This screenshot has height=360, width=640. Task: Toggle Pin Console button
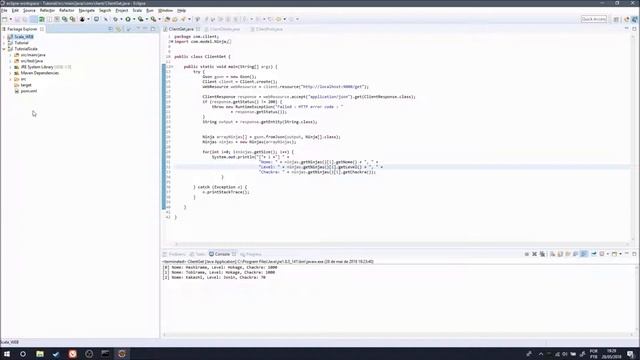pos(594,254)
